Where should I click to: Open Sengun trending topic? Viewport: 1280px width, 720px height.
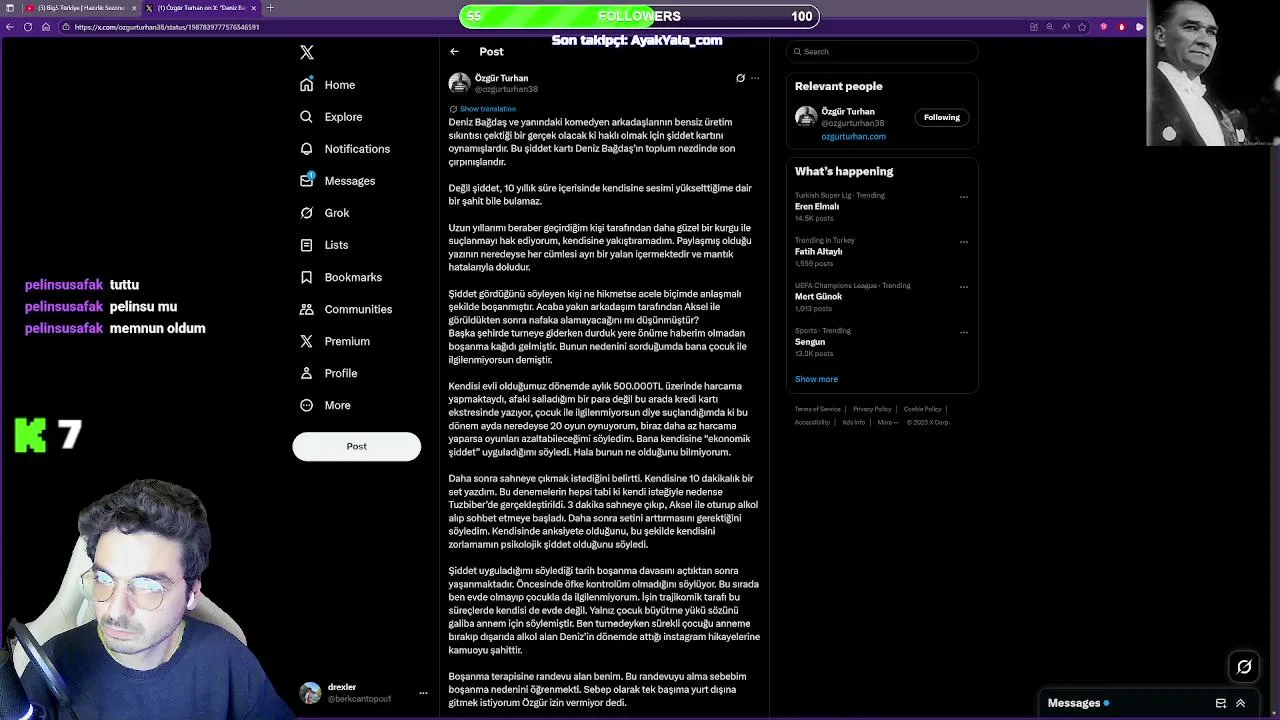point(810,342)
